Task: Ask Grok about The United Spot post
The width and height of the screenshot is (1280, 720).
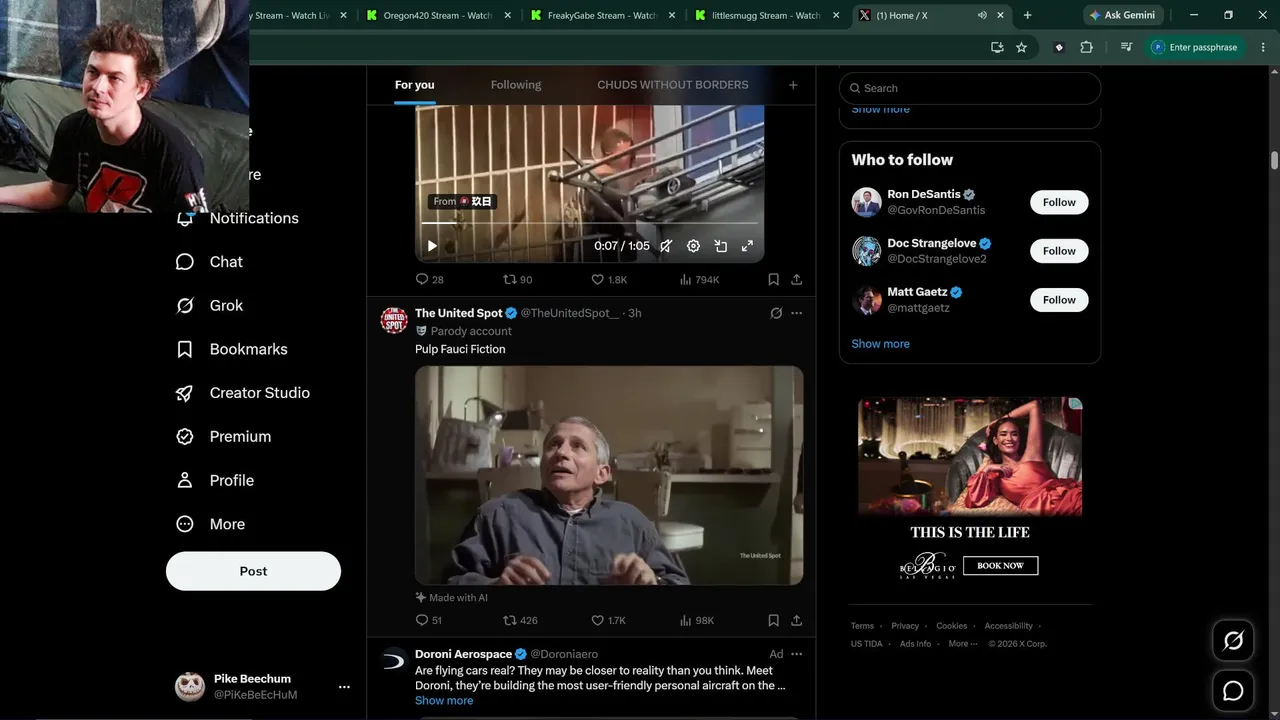Action: [776, 313]
